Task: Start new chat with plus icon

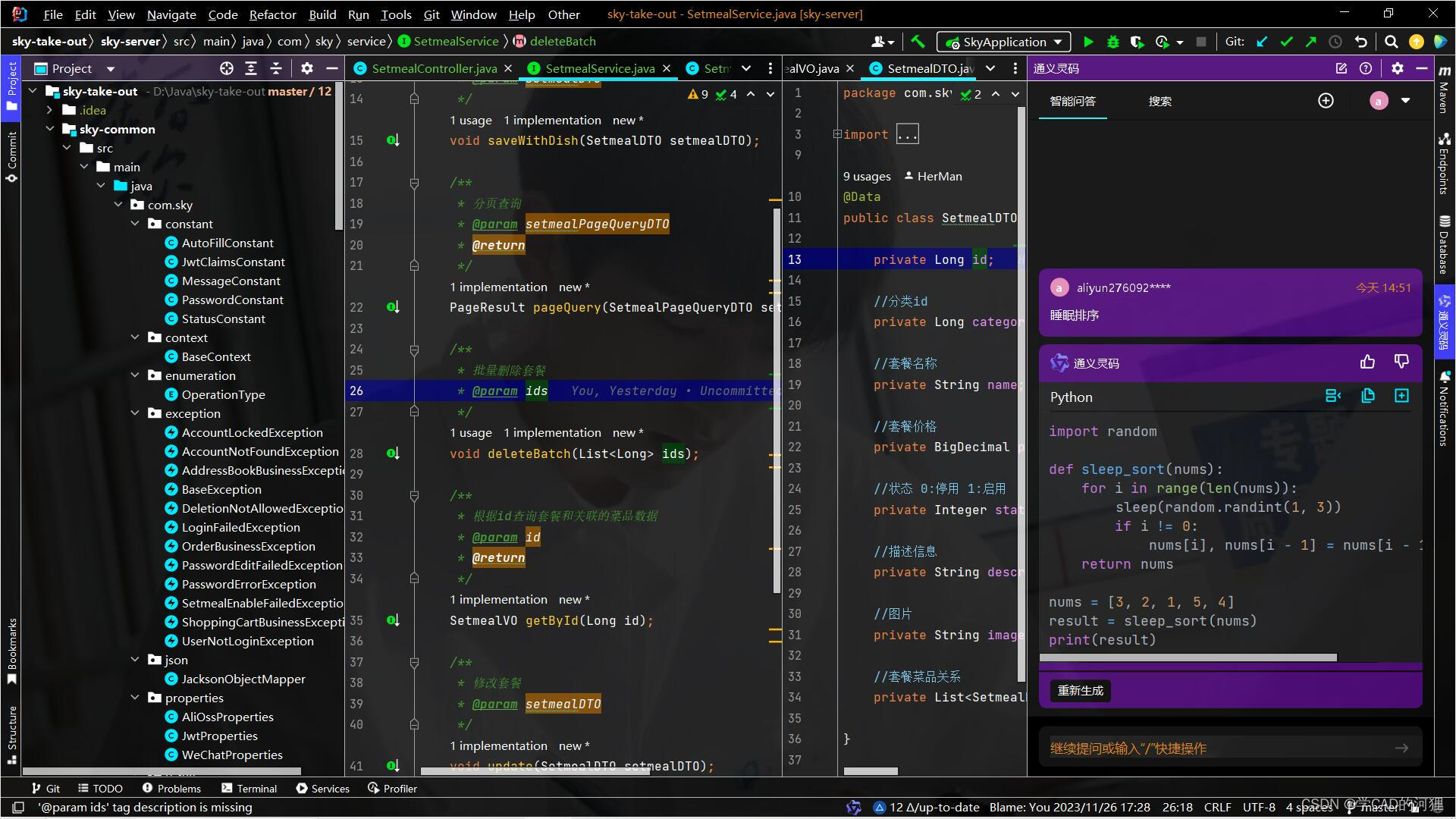Action: [1326, 101]
